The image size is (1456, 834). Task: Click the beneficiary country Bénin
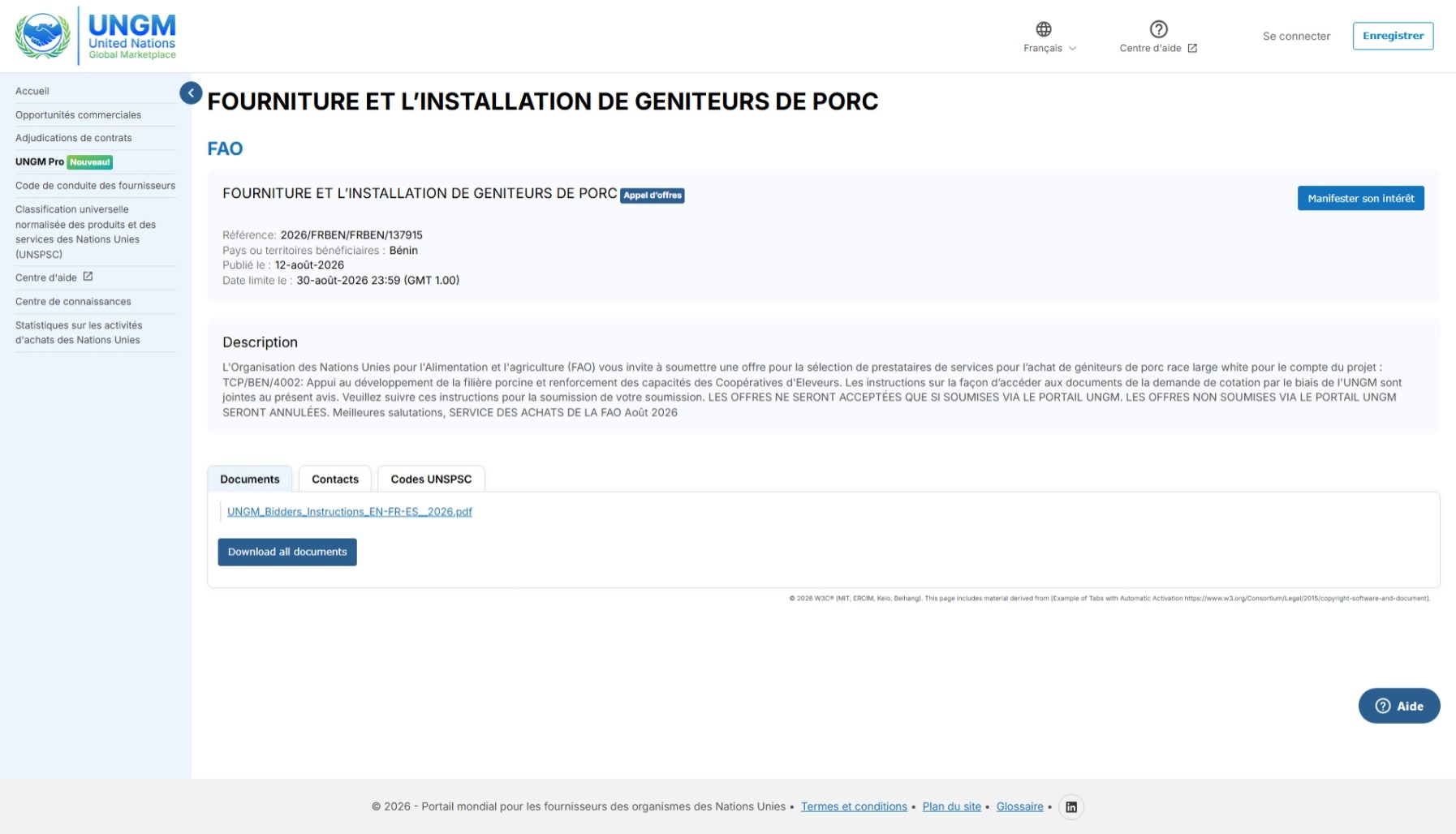(403, 251)
